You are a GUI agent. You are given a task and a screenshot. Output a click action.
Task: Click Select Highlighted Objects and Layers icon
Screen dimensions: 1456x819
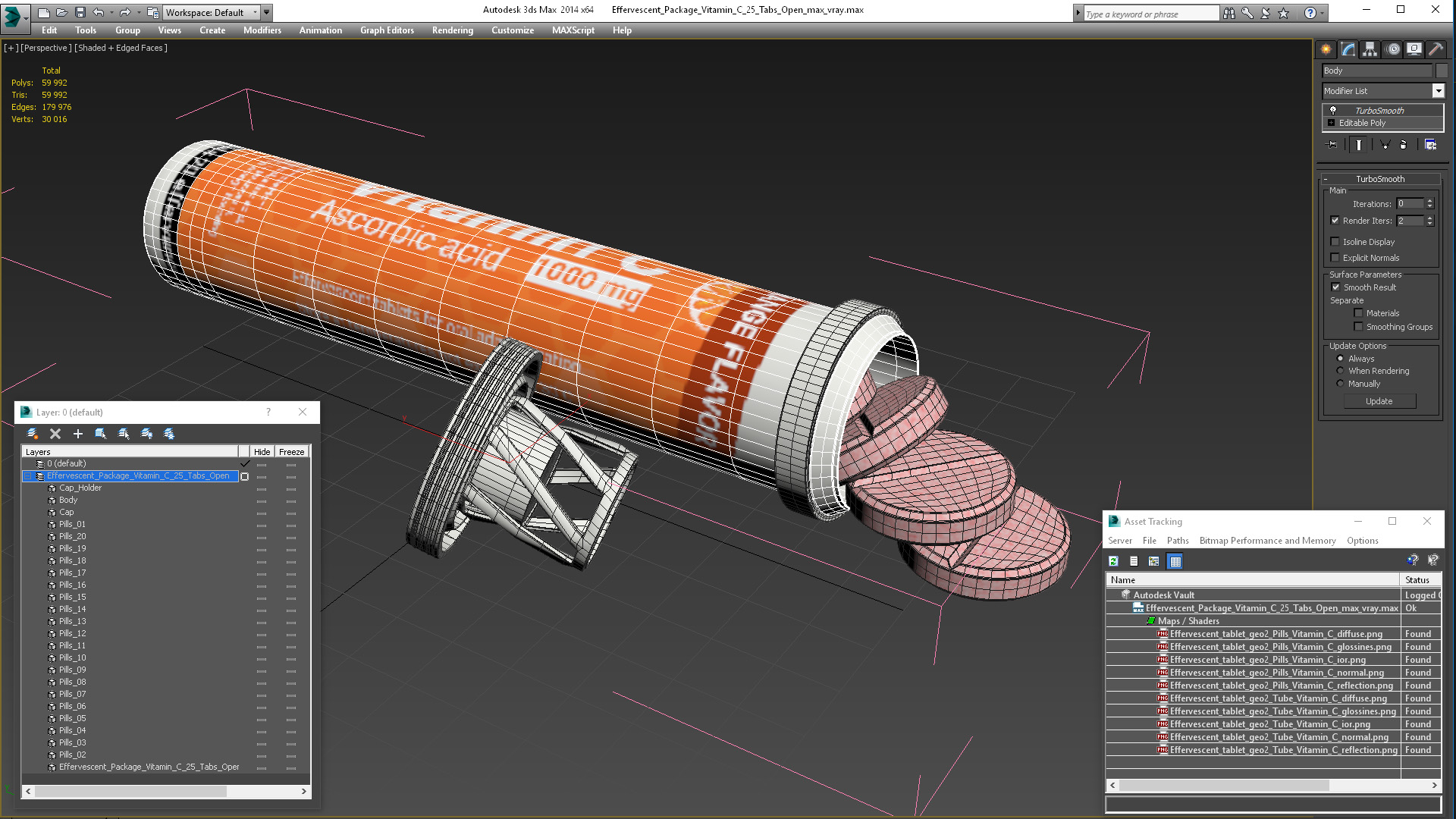click(100, 434)
